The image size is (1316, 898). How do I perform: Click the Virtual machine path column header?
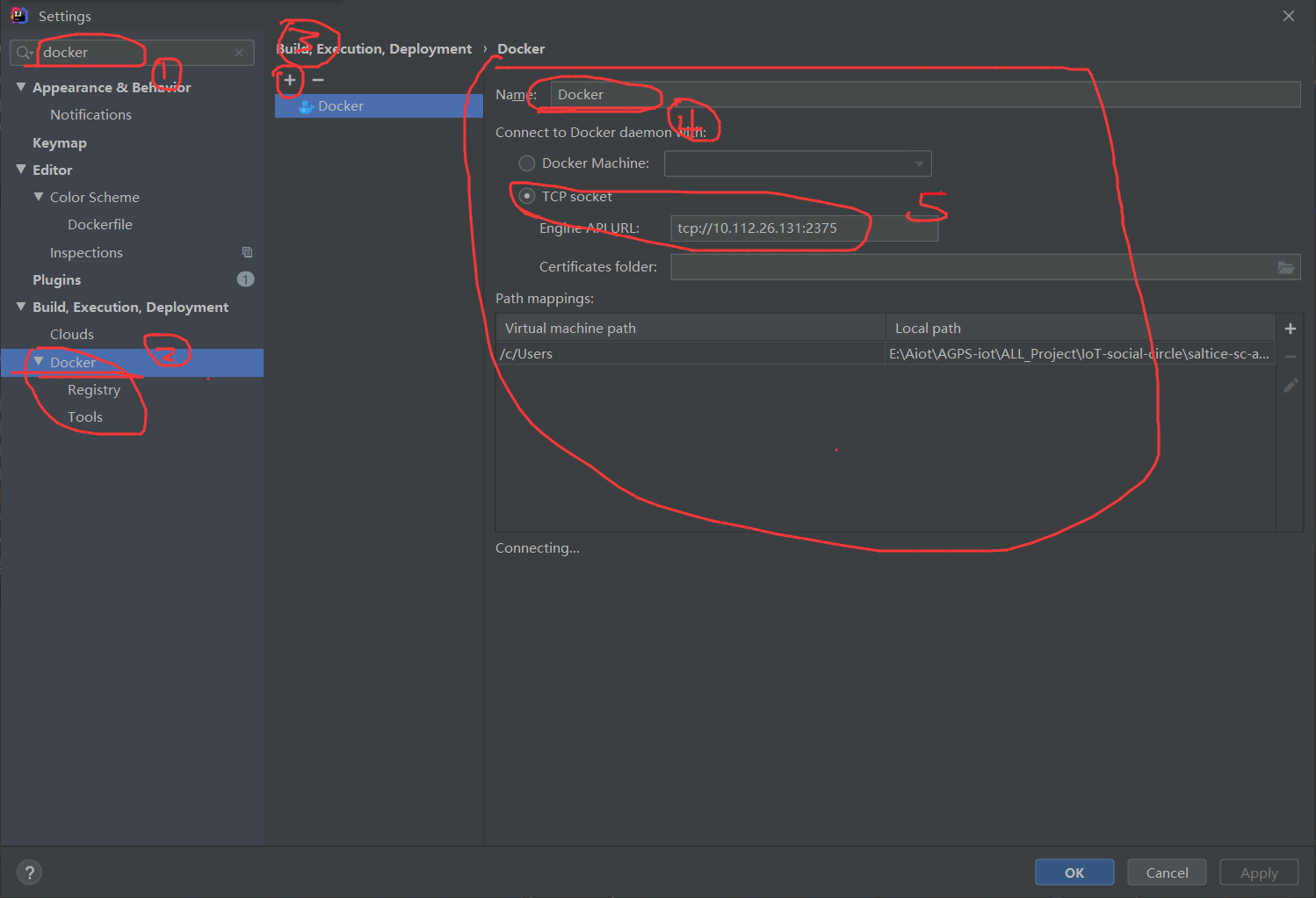[x=691, y=328]
